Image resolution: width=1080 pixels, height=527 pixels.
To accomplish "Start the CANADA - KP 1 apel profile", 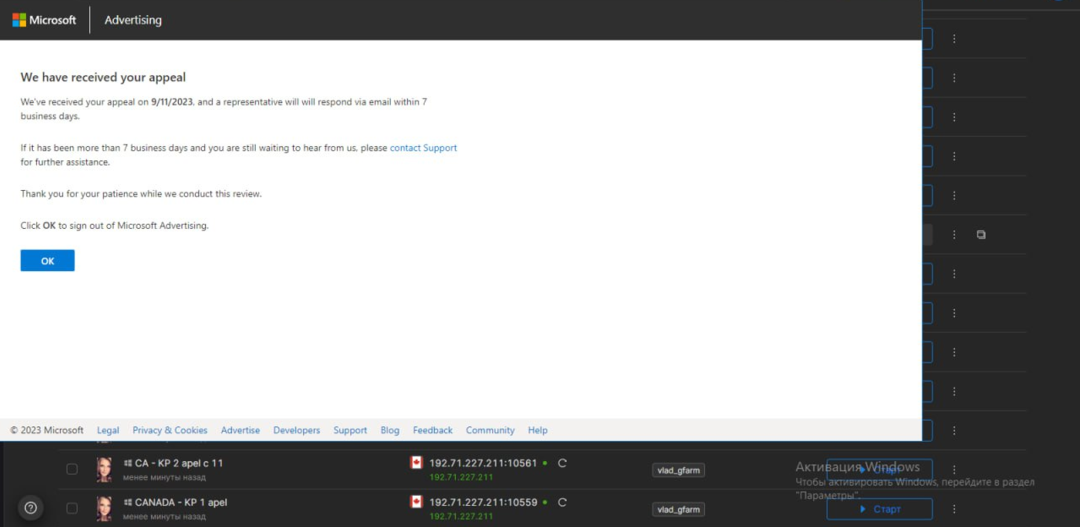I will pos(880,509).
